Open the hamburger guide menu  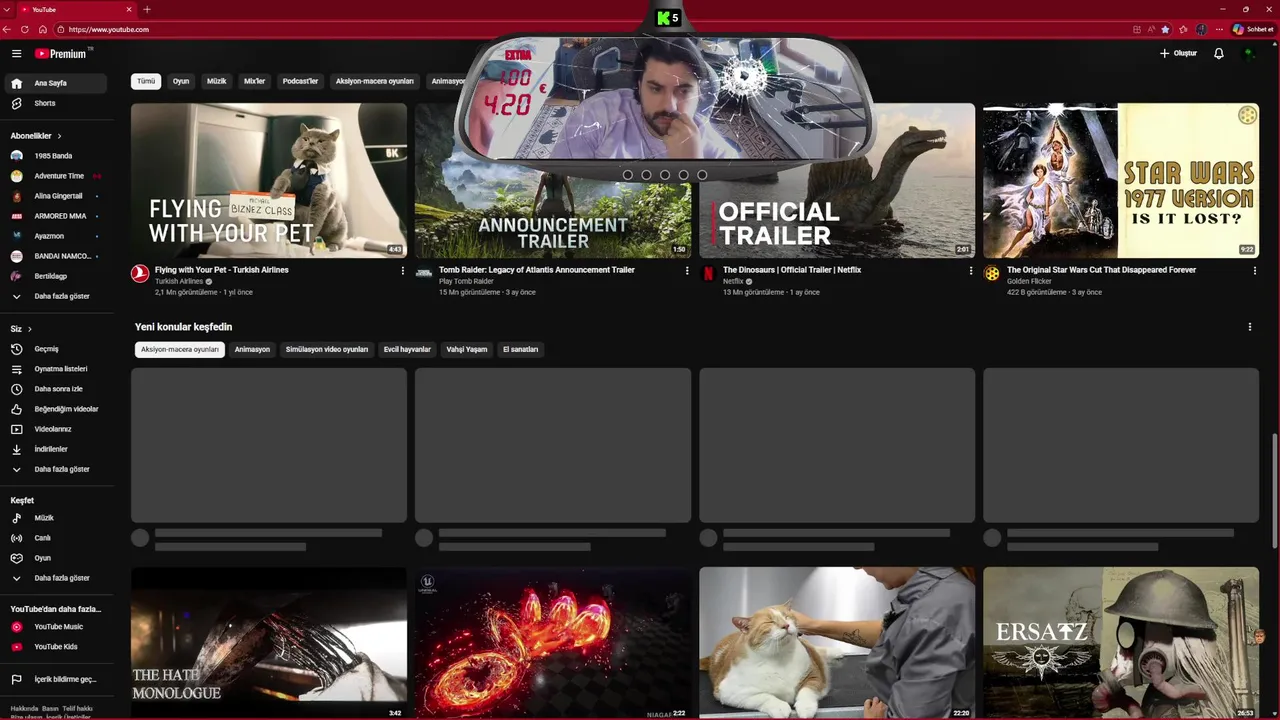pyautogui.click(x=16, y=53)
